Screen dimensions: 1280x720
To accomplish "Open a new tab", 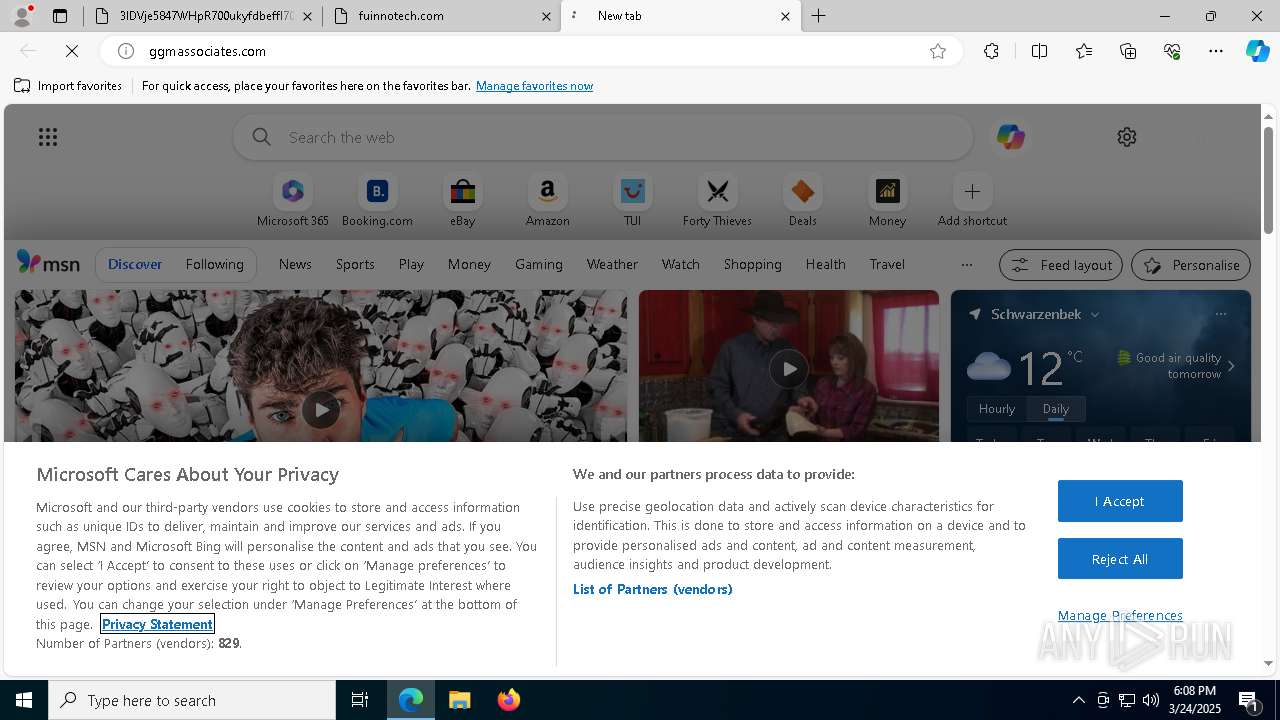I will tap(819, 16).
